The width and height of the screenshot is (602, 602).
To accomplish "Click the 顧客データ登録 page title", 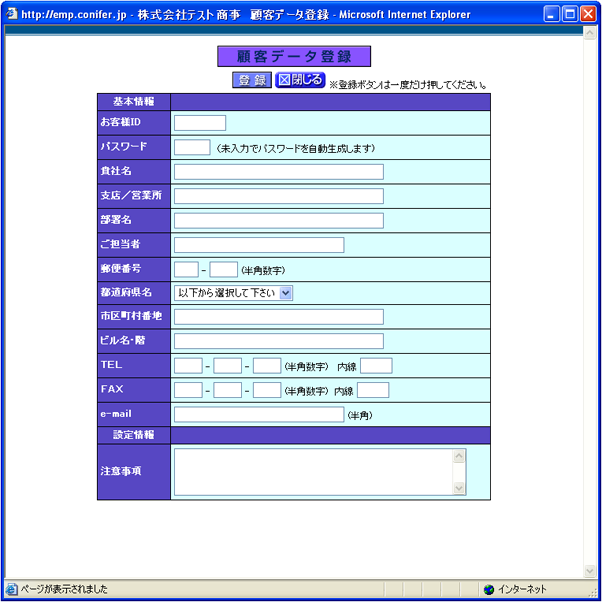I will tap(294, 56).
